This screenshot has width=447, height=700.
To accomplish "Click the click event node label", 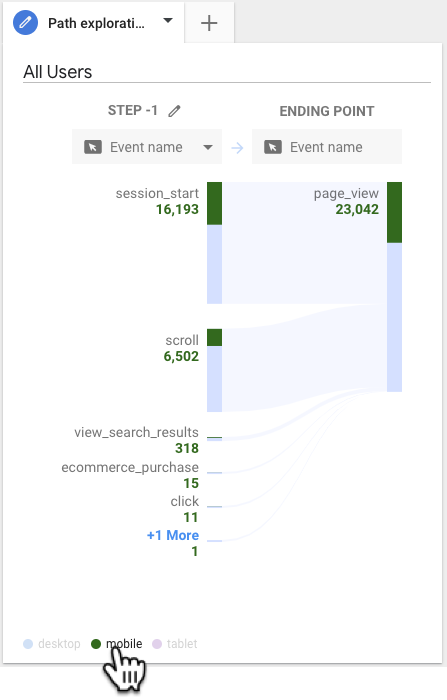I will click(184, 501).
